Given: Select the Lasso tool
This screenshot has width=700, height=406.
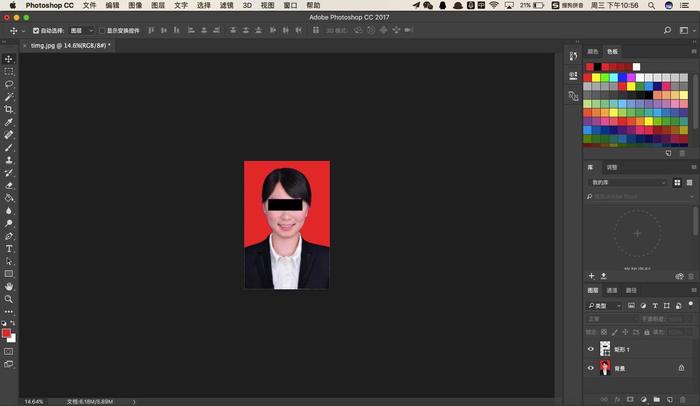Looking at the screenshot, I should tap(8, 84).
